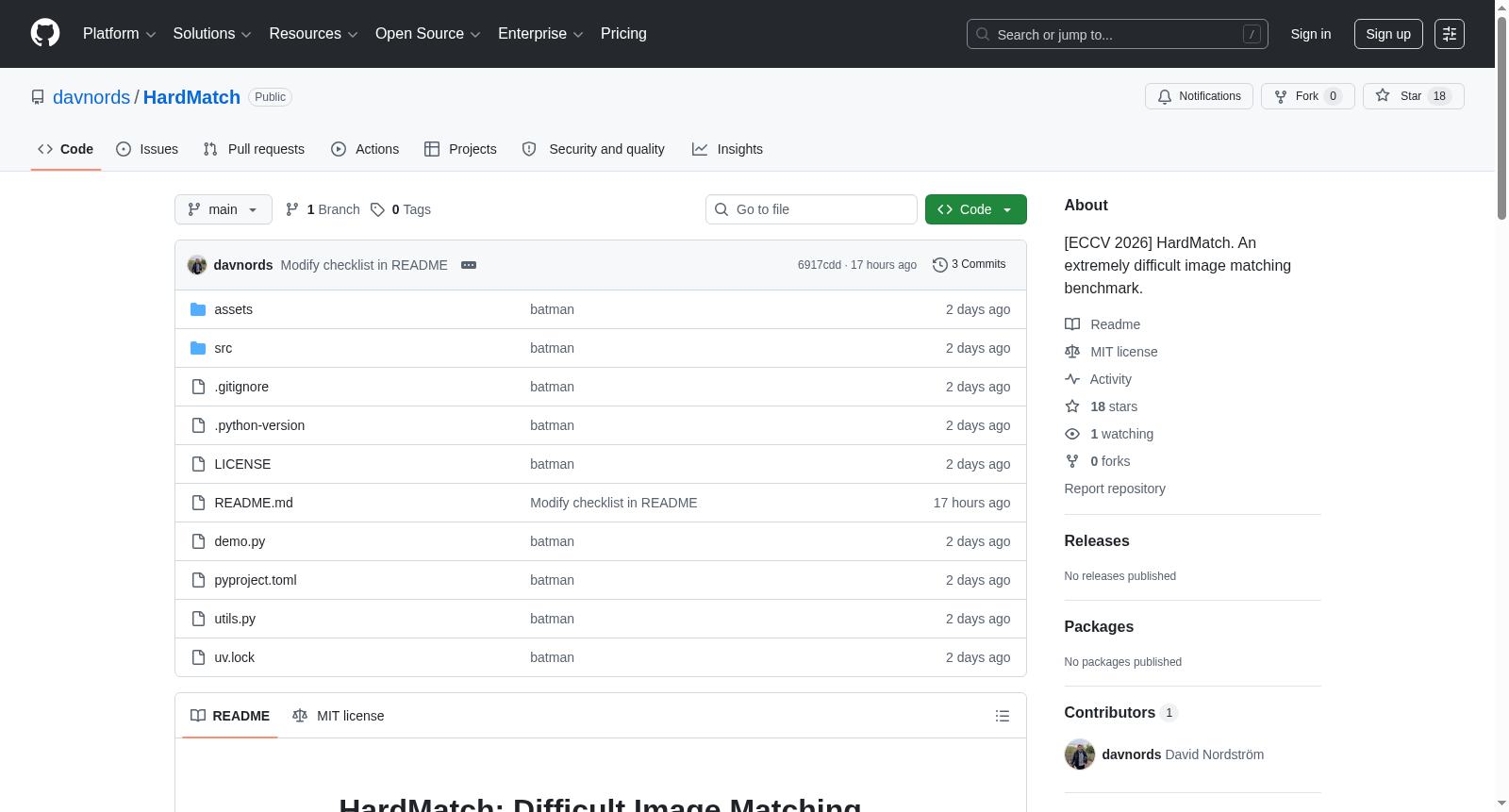The height and width of the screenshot is (812, 1509).
Task: Expand commit message ellipsis for latest commit
Action: click(469, 265)
